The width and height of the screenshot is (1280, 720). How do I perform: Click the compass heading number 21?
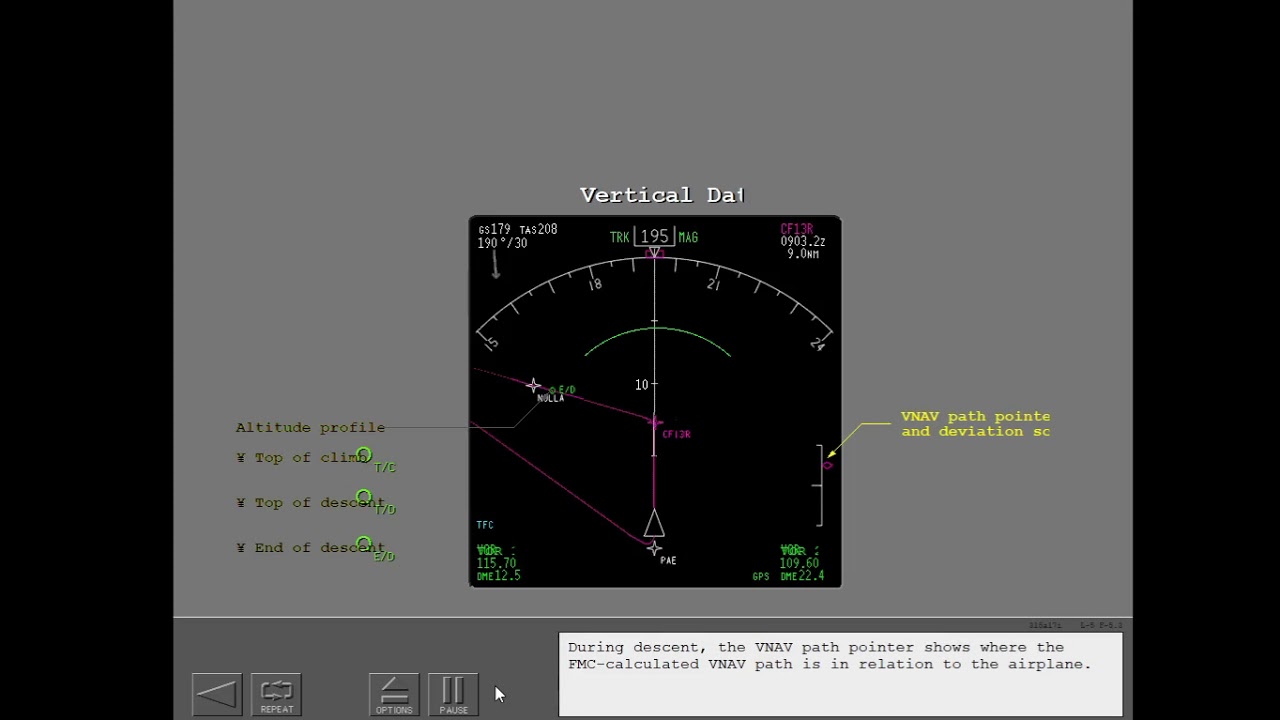713,285
